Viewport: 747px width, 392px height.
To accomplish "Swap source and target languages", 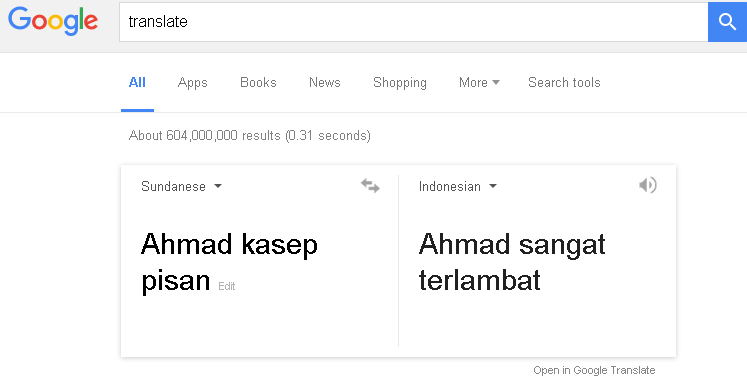I will click(x=370, y=186).
